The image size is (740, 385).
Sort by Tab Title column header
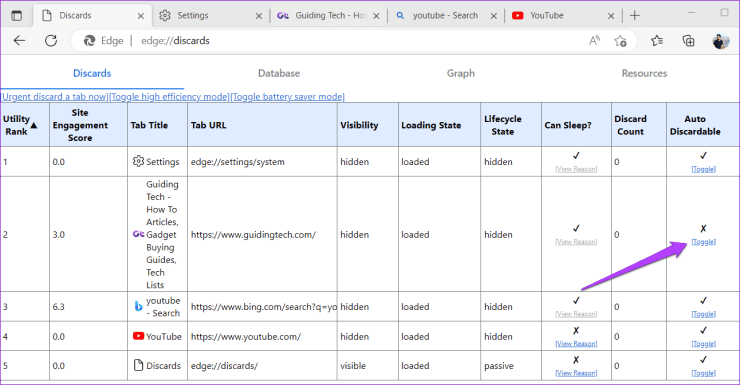157,125
